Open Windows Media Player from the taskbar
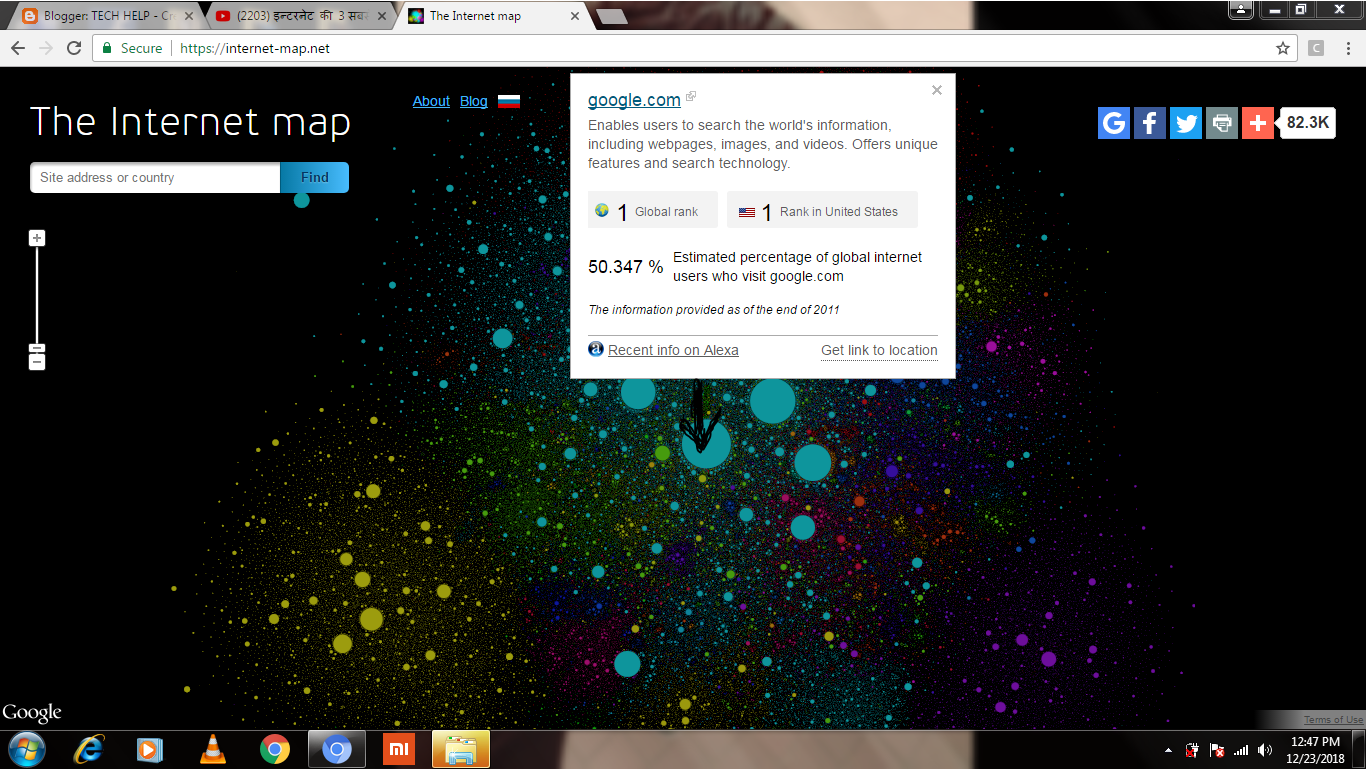The height and width of the screenshot is (769, 1366). click(x=150, y=749)
